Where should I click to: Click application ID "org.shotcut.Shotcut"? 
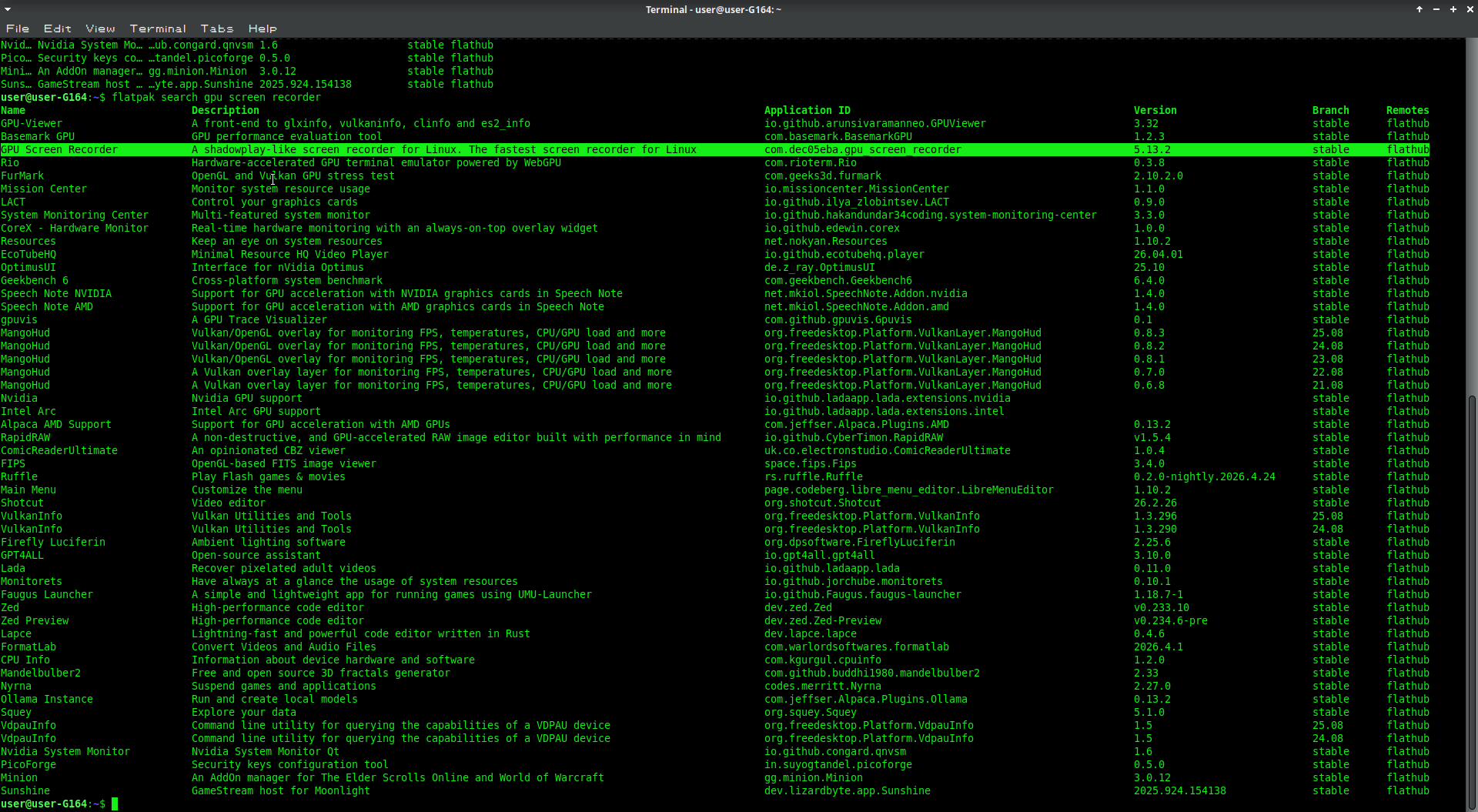pyautogui.click(x=823, y=503)
